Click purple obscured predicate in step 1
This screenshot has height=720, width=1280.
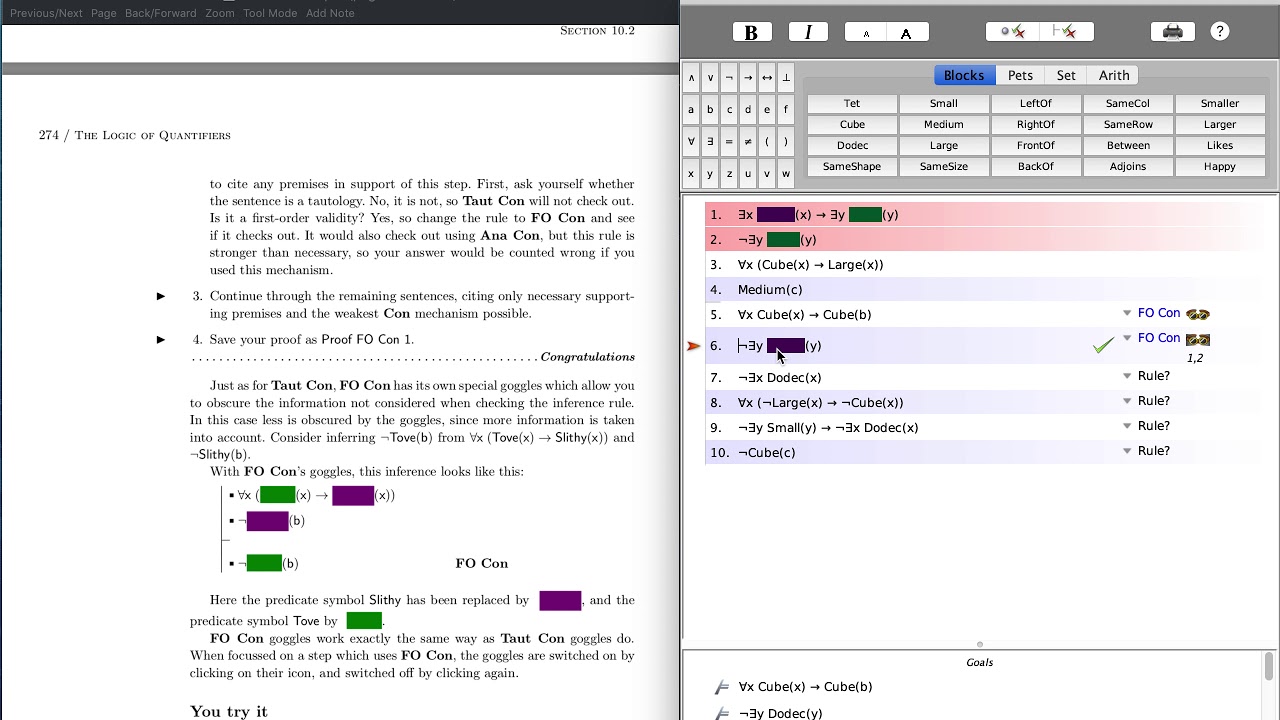(x=776, y=215)
